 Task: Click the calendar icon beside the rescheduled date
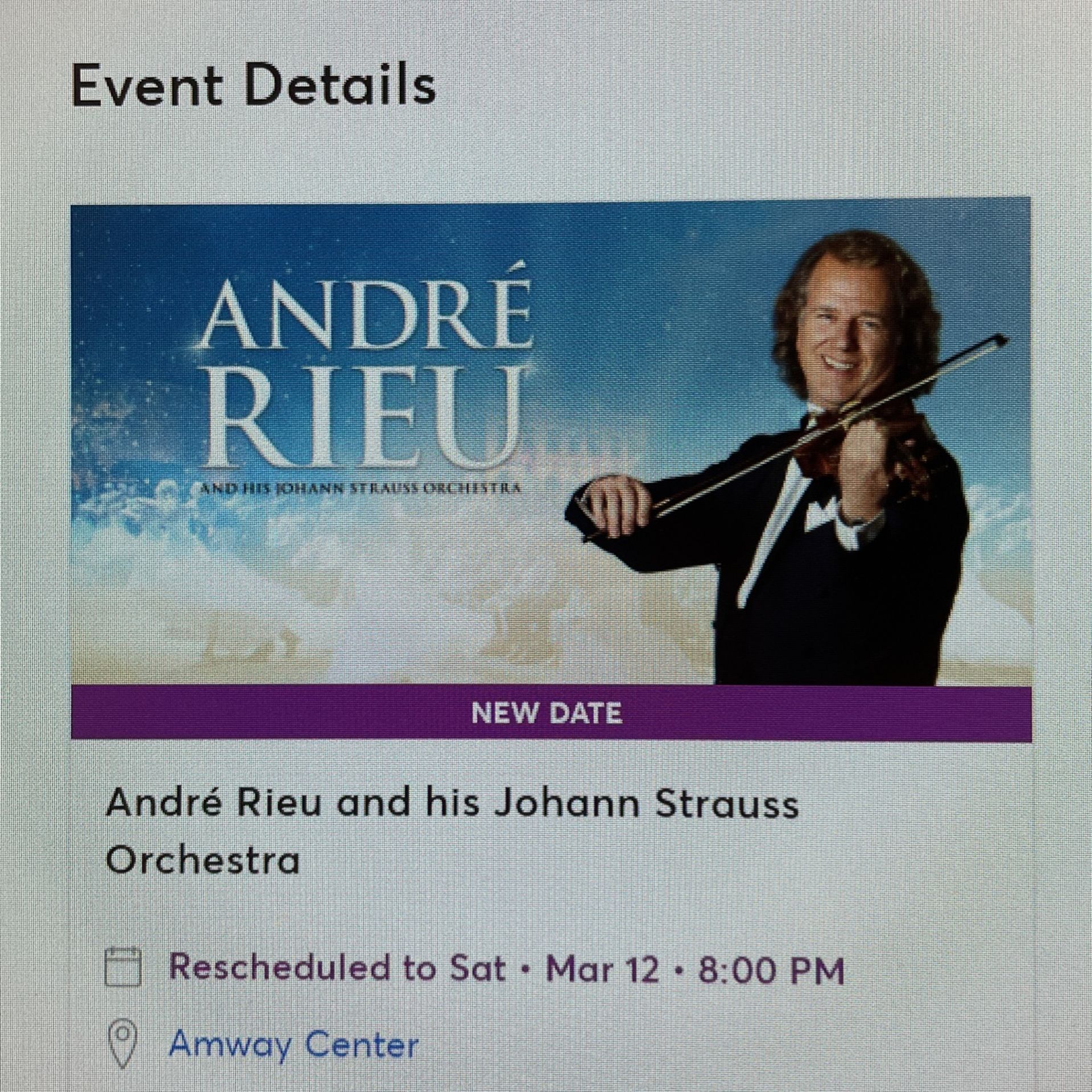click(x=123, y=966)
